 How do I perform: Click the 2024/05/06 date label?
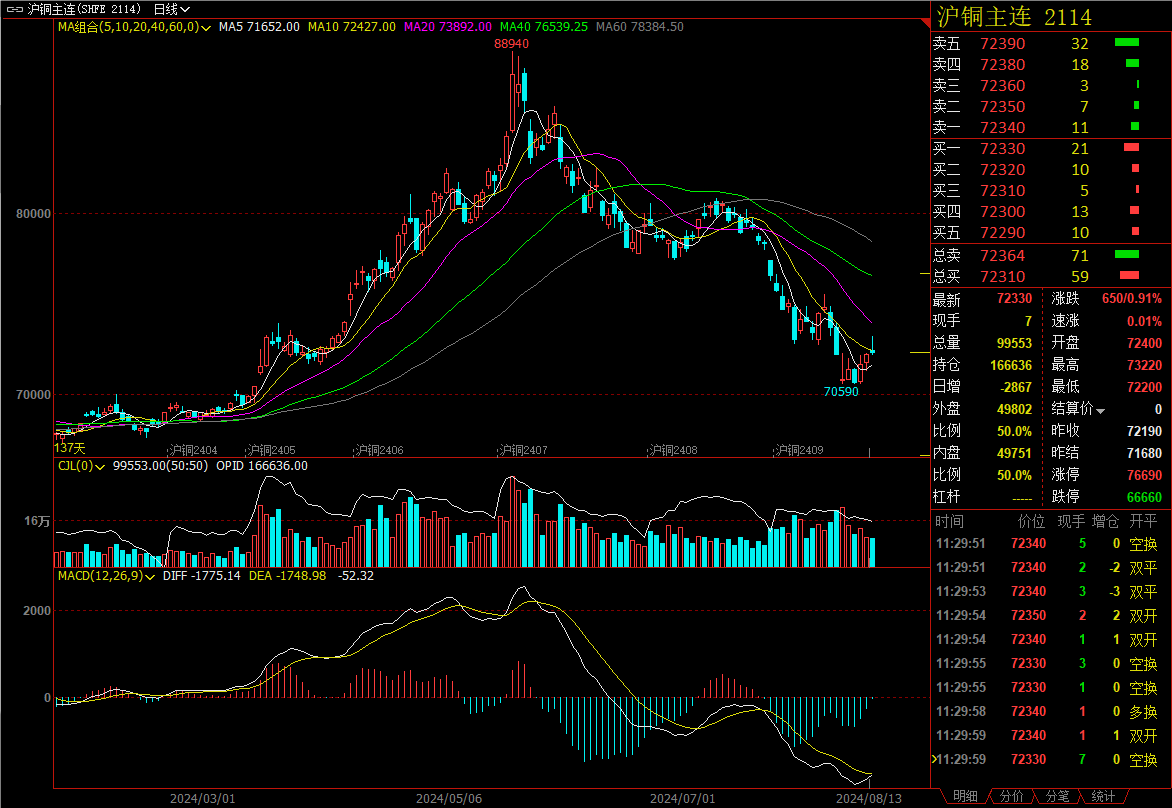(x=449, y=798)
